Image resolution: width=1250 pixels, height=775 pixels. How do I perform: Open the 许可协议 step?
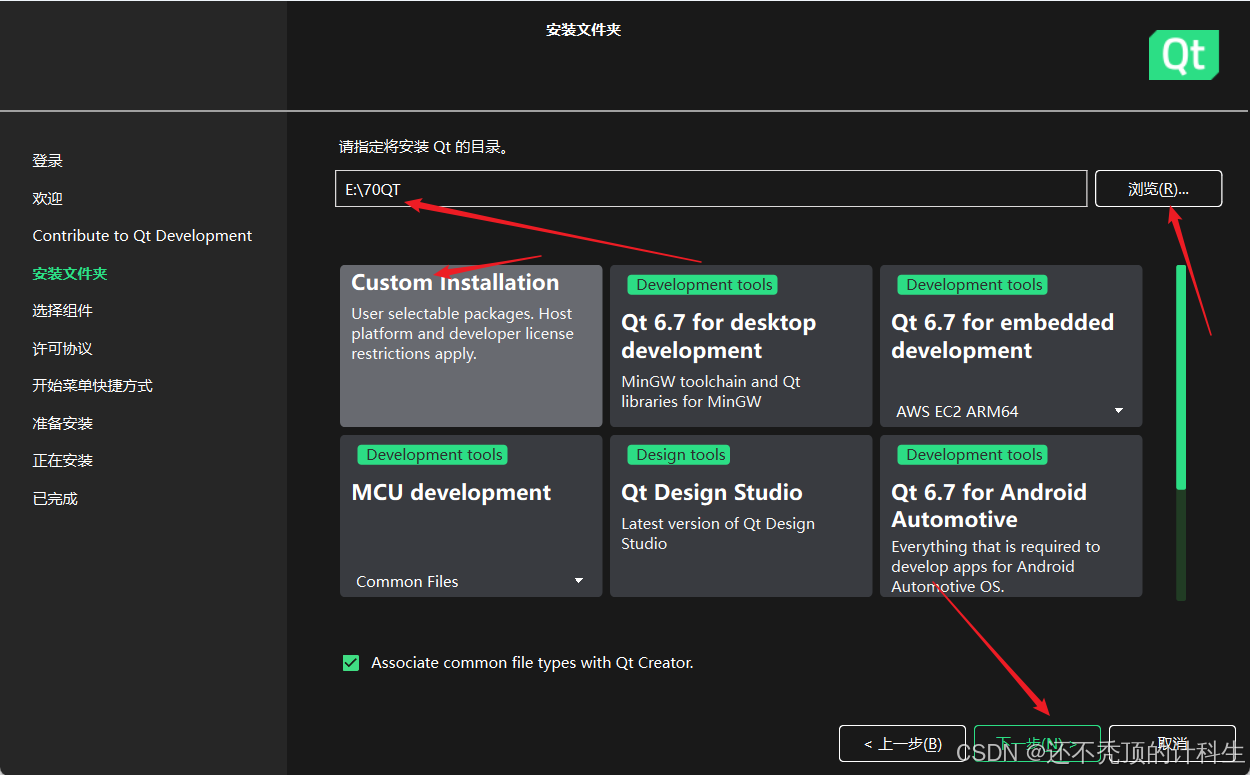pos(62,348)
